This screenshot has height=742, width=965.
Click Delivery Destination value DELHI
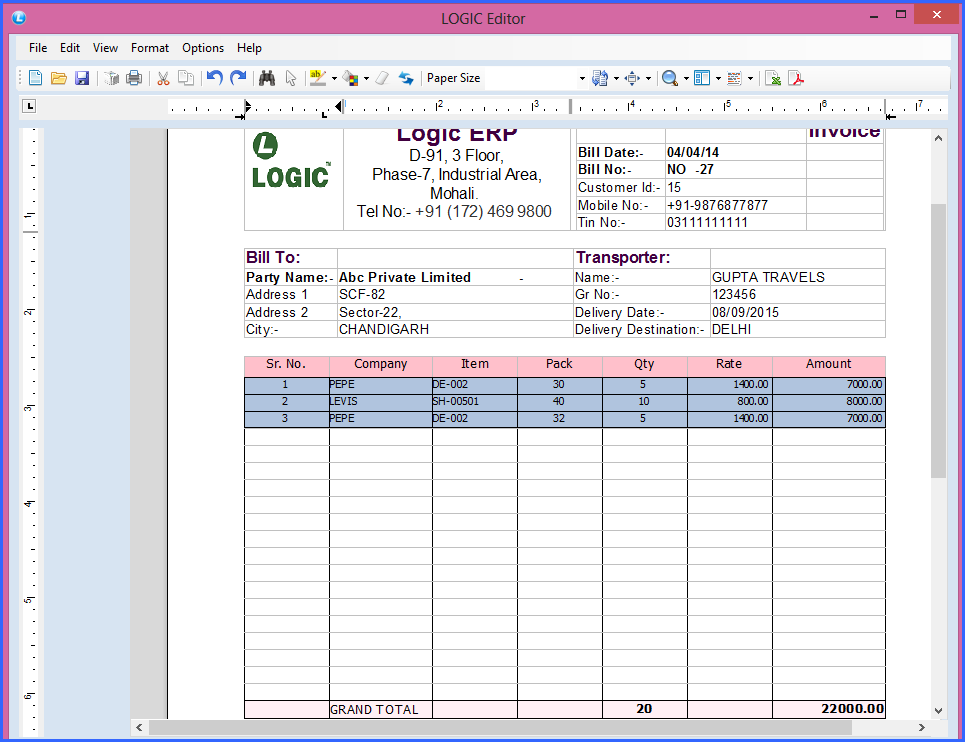pos(731,329)
